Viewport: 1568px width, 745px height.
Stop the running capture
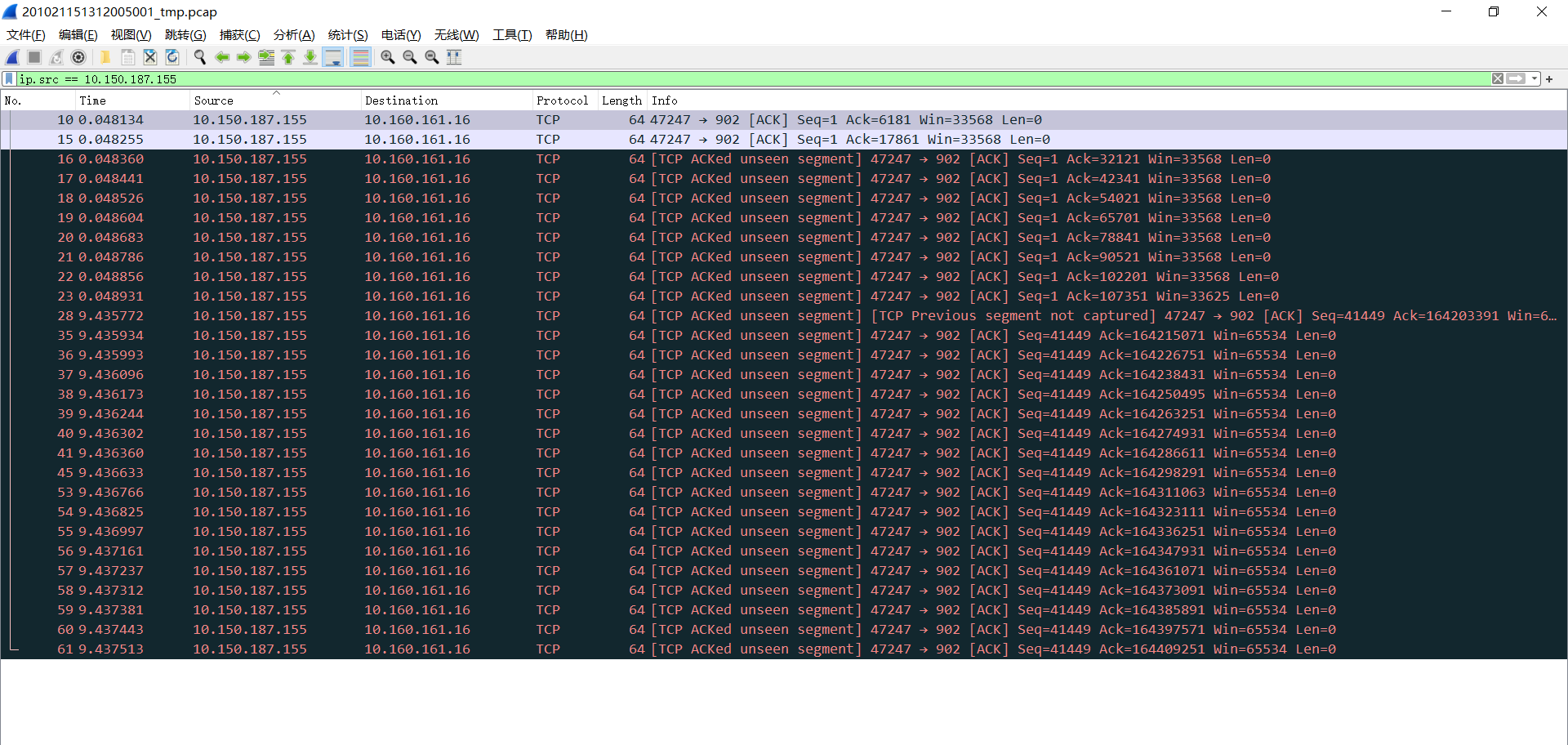pos(34,57)
